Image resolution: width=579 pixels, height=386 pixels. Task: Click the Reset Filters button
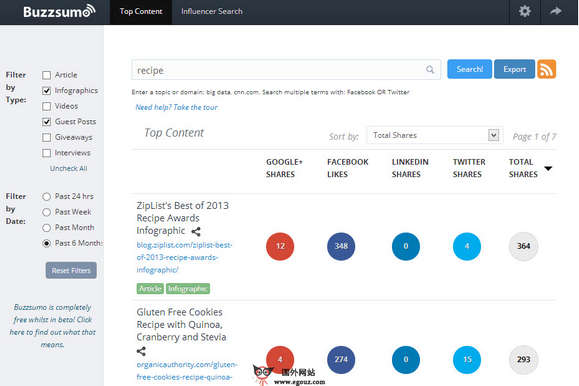(x=71, y=270)
